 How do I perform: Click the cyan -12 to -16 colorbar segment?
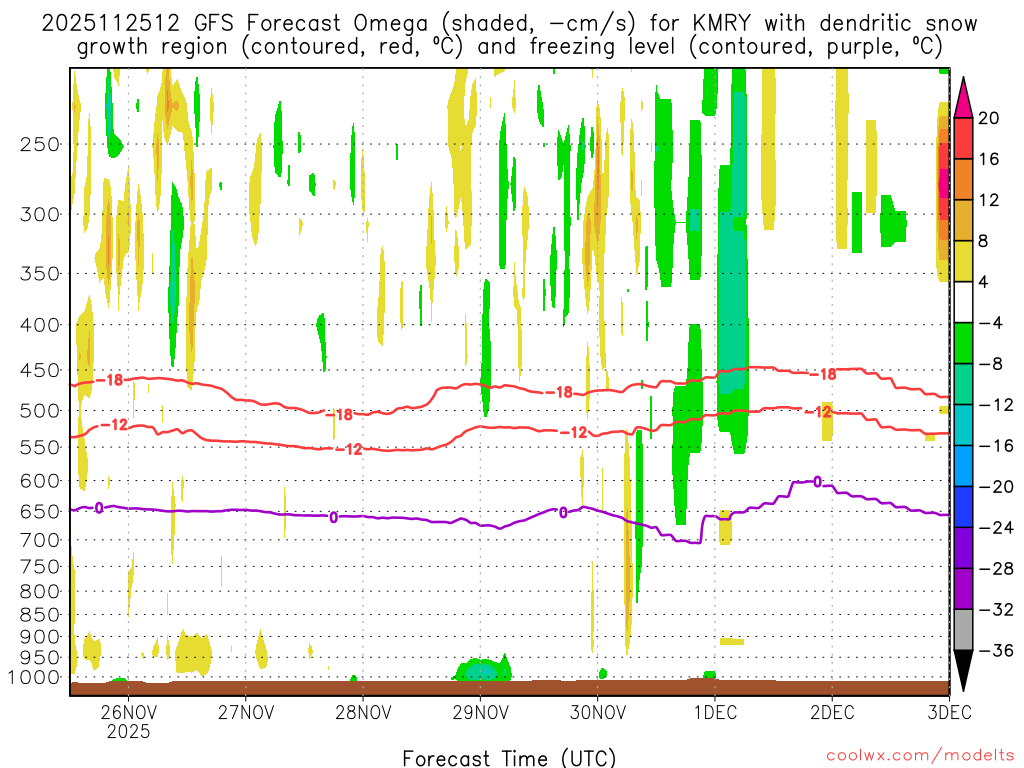coord(963,425)
